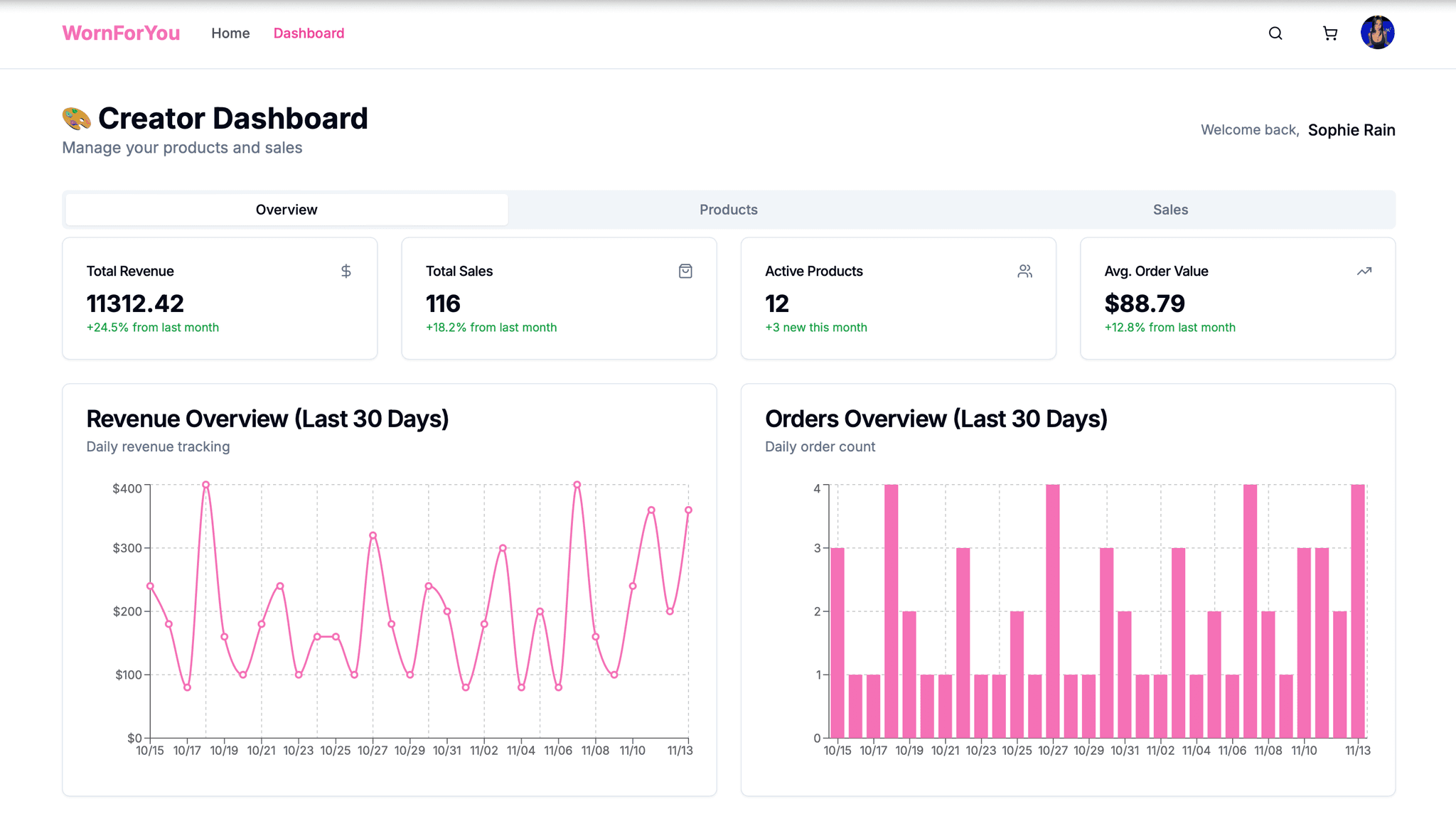Switch to the Sales tab
Viewport: 1456px width, 821px height.
pyautogui.click(x=1169, y=209)
